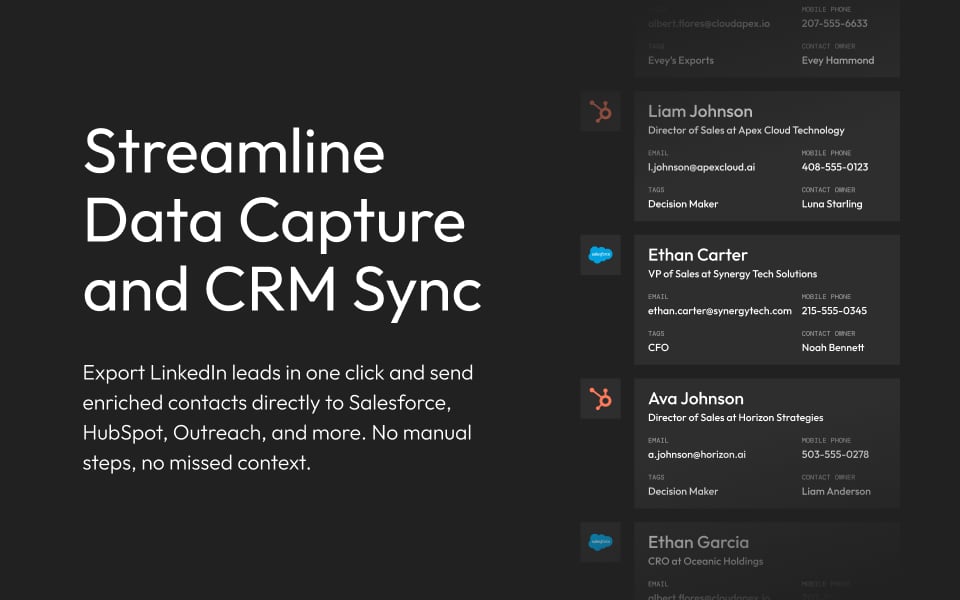The image size is (960, 600).
Task: Click contact owner Liam Anderson
Action: tap(836, 491)
